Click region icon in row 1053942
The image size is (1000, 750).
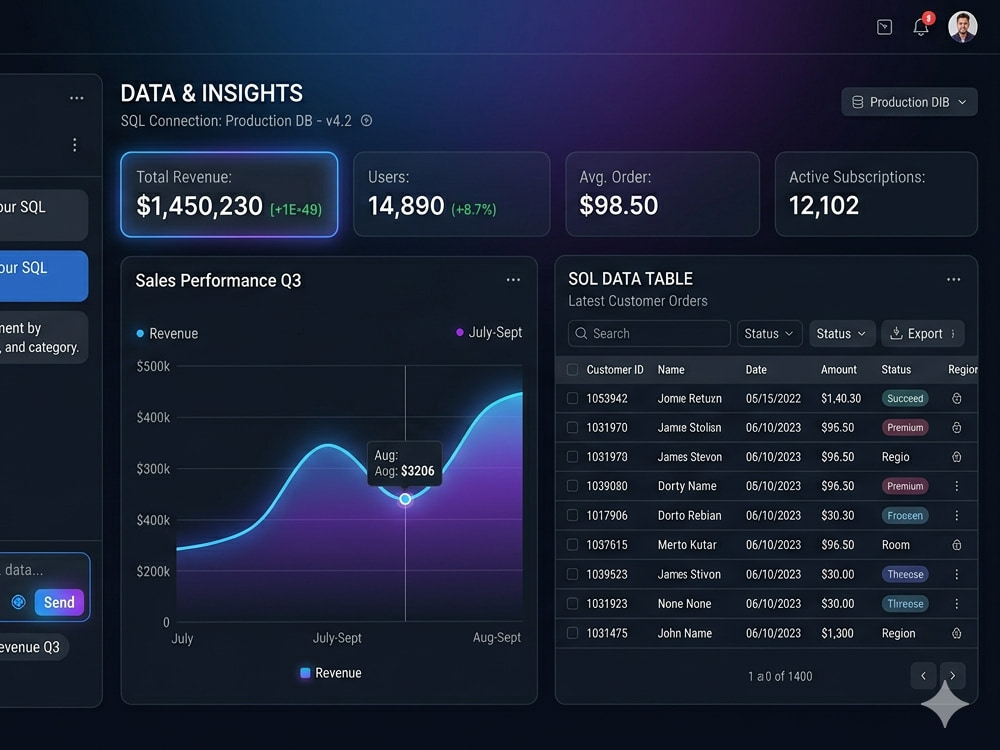957,399
